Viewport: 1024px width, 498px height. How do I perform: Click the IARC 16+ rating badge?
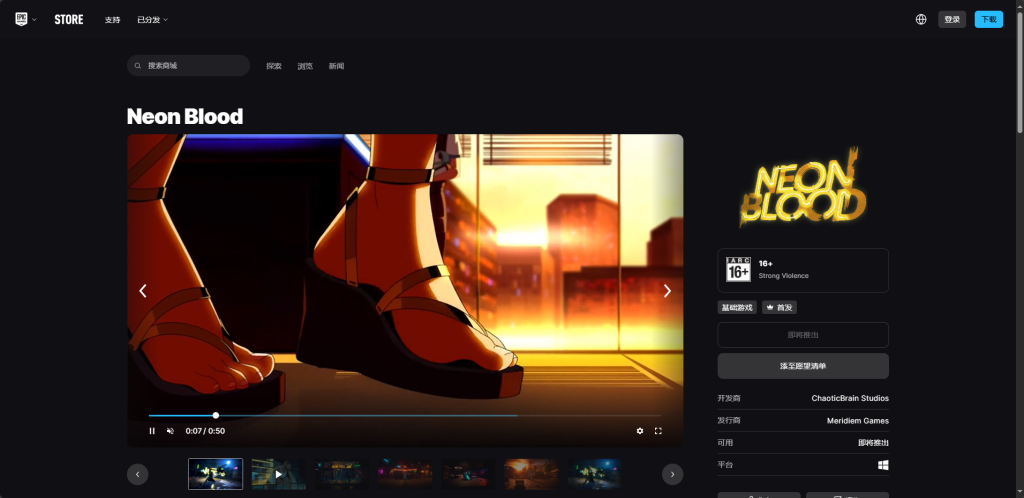point(738,269)
